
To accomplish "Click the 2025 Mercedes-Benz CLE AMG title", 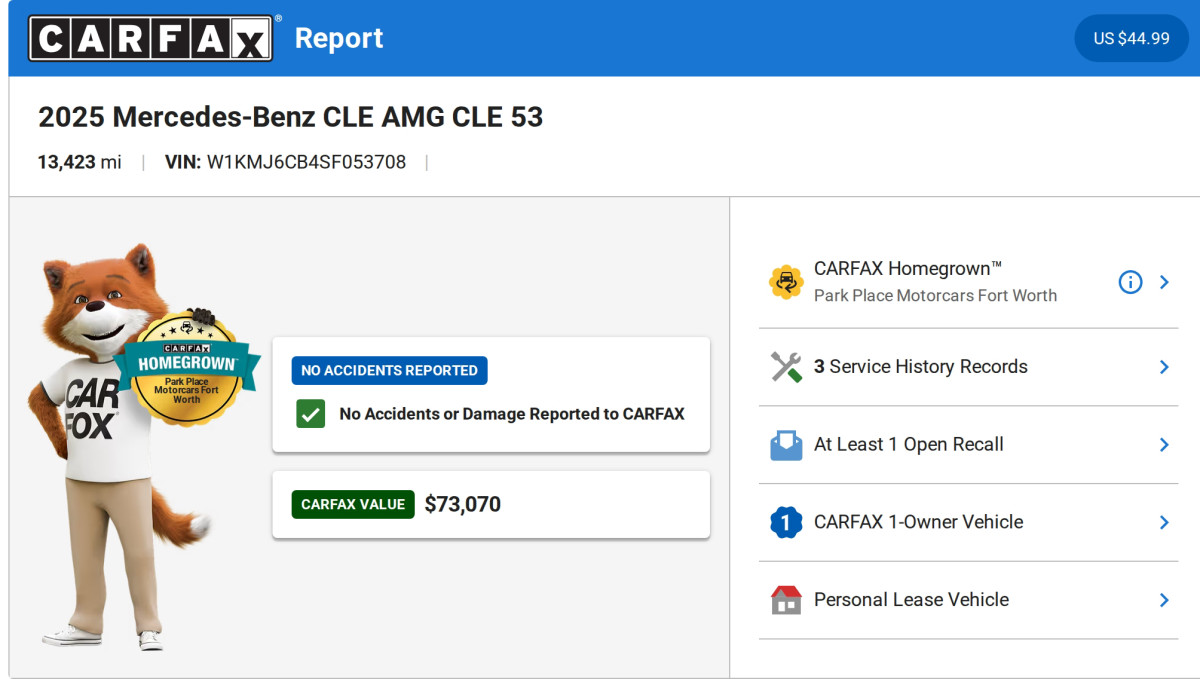I will pyautogui.click(x=290, y=117).
